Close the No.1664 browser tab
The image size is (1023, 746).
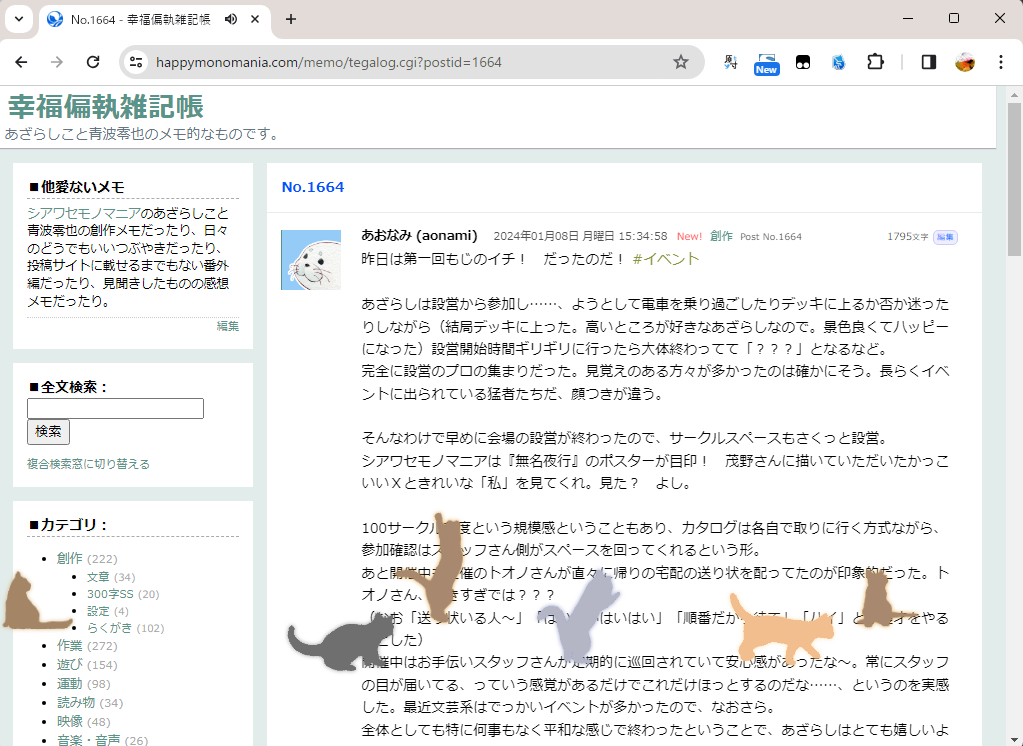coord(256,19)
